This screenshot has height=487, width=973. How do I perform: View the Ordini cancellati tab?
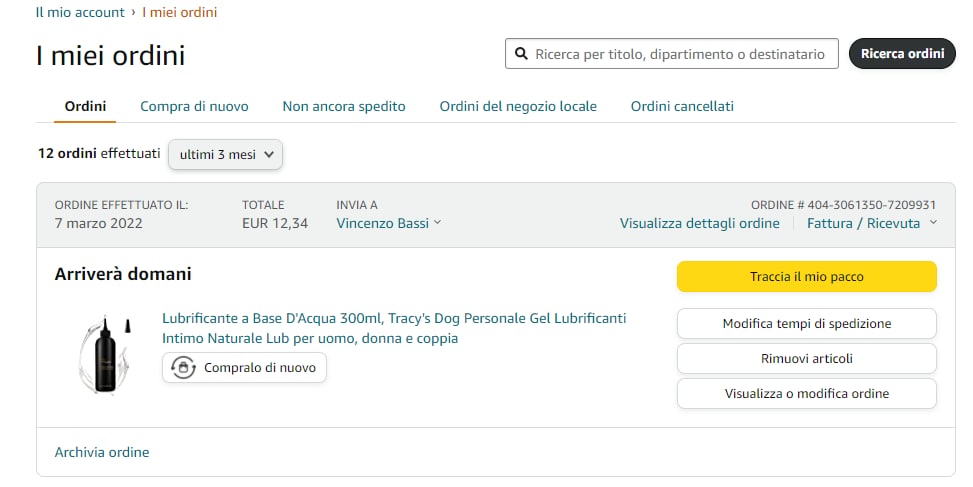pyautogui.click(x=682, y=106)
